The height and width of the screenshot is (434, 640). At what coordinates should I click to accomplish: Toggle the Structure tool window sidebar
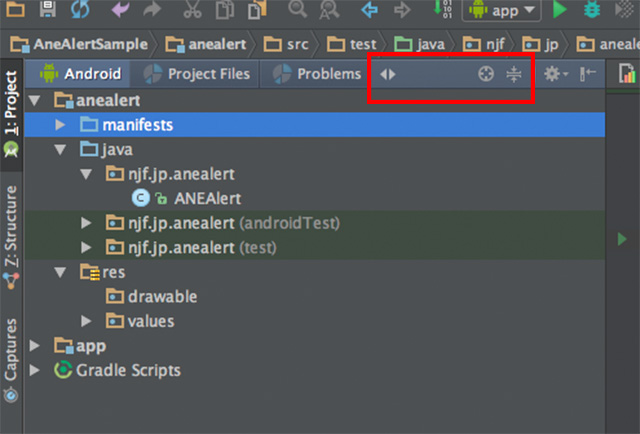[11, 237]
